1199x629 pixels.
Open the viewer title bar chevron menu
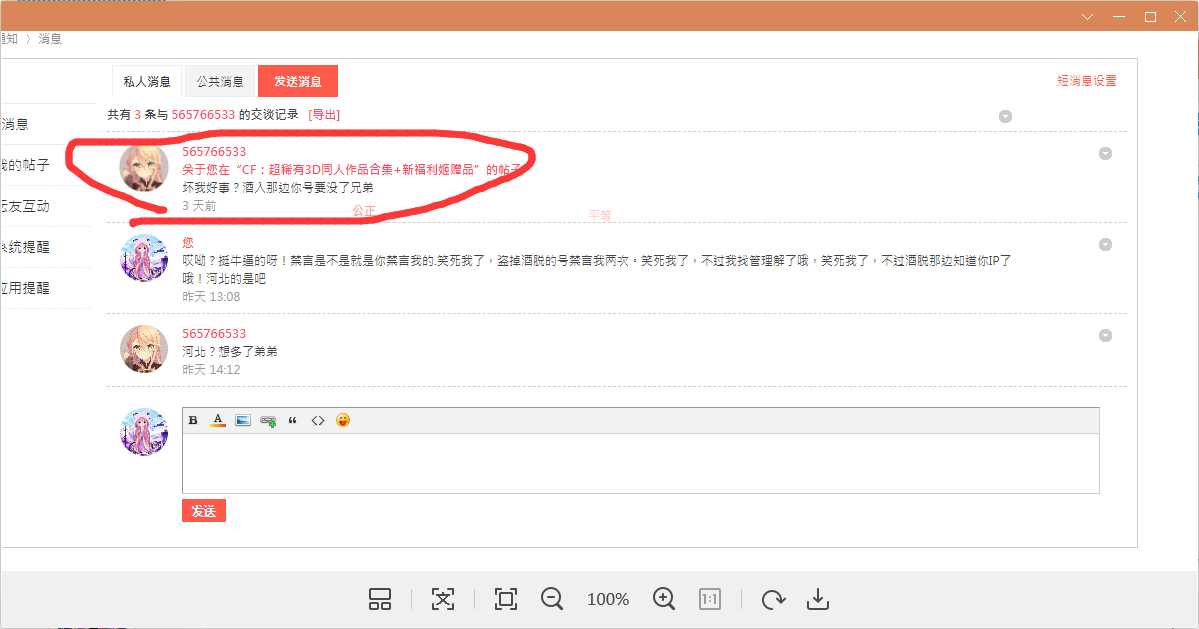pos(1087,17)
